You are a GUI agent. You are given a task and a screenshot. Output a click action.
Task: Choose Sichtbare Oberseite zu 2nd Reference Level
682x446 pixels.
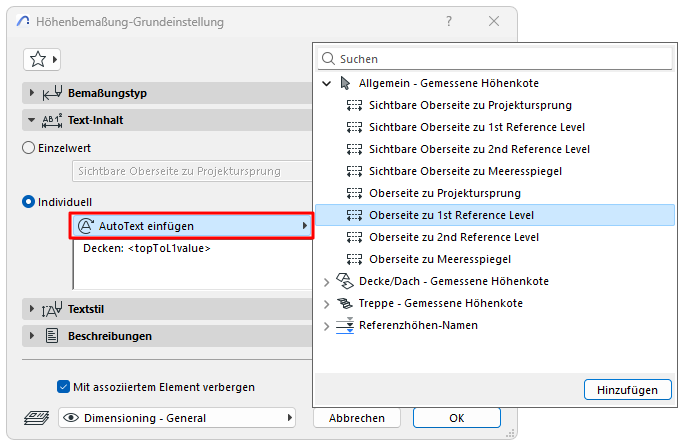(x=495, y=149)
